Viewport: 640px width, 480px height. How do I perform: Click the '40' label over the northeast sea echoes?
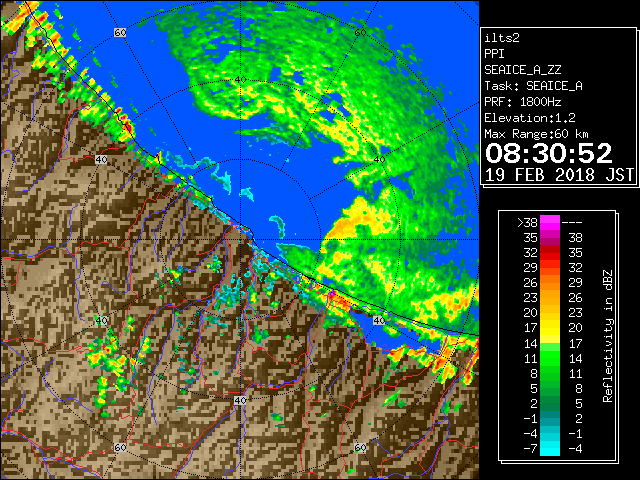(379, 160)
